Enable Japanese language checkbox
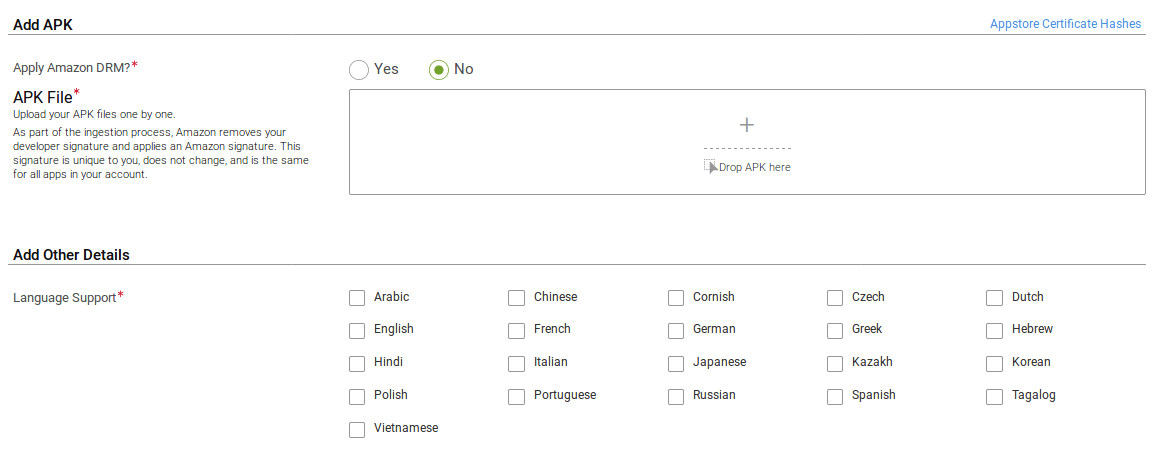Screen dimensions: 1170x449 pos(676,364)
